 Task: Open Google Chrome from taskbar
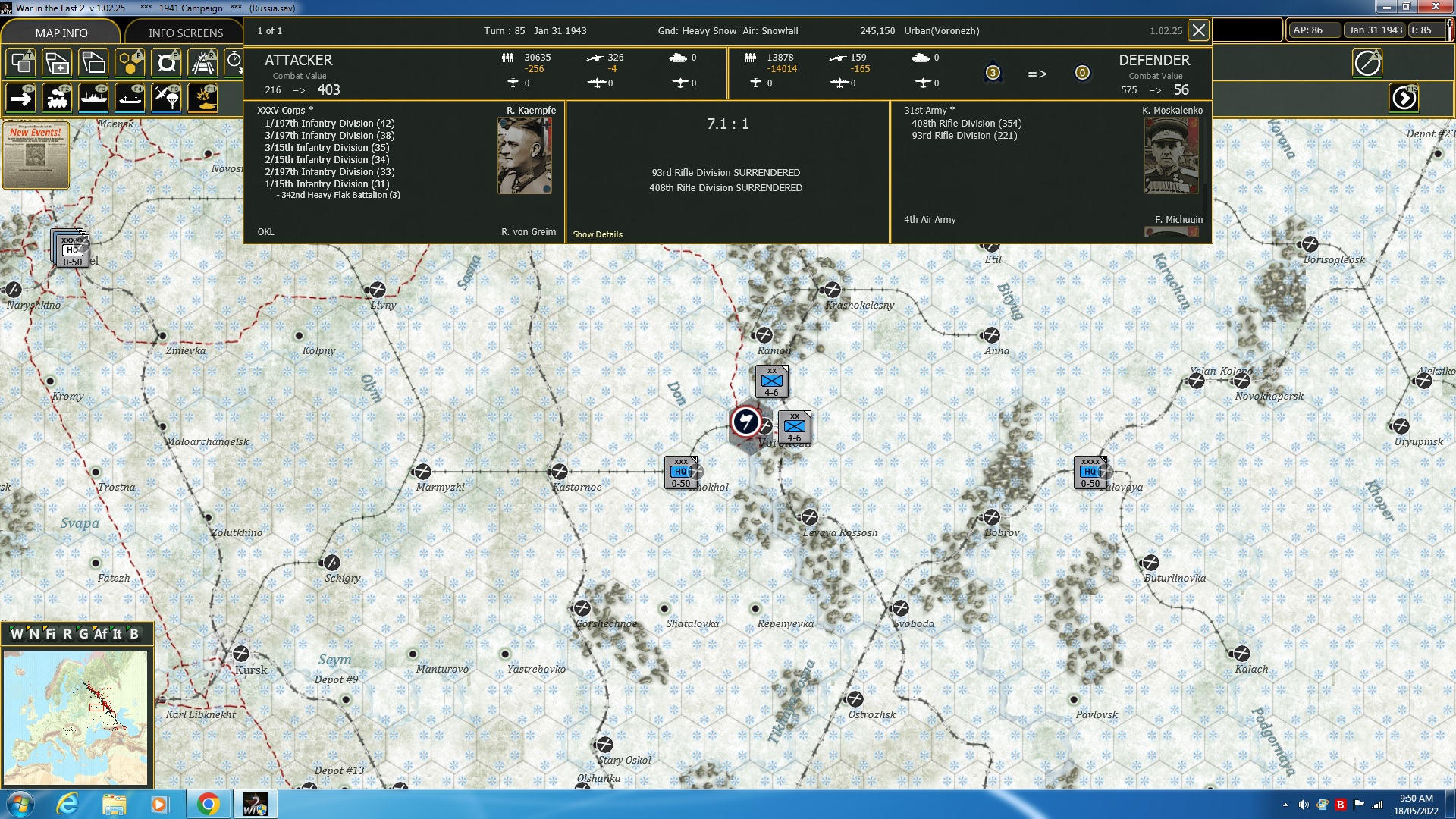pyautogui.click(x=208, y=804)
